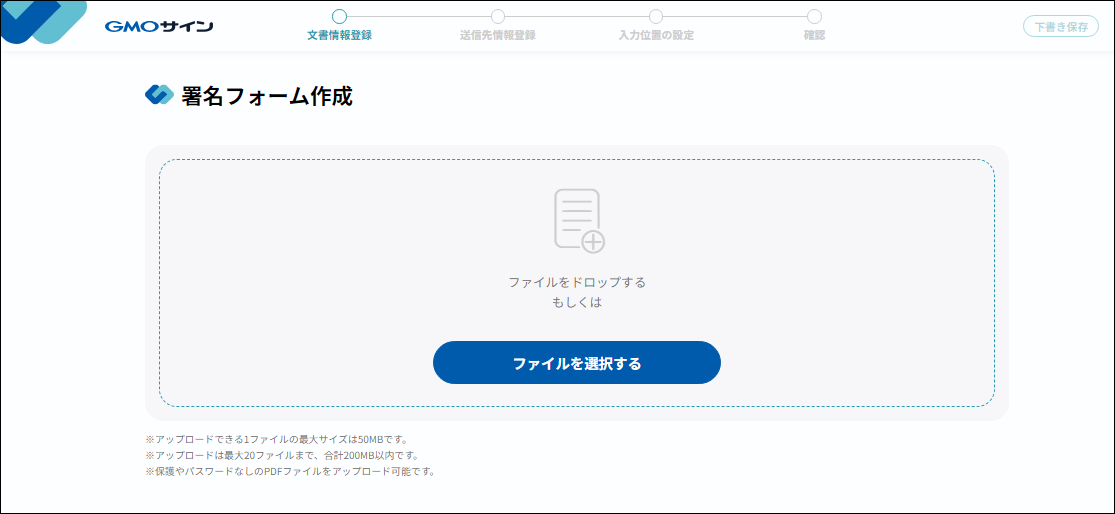This screenshot has width=1115, height=514.
Task: Click the 署名フォーム作成 heading
Action: pyautogui.click(x=267, y=95)
